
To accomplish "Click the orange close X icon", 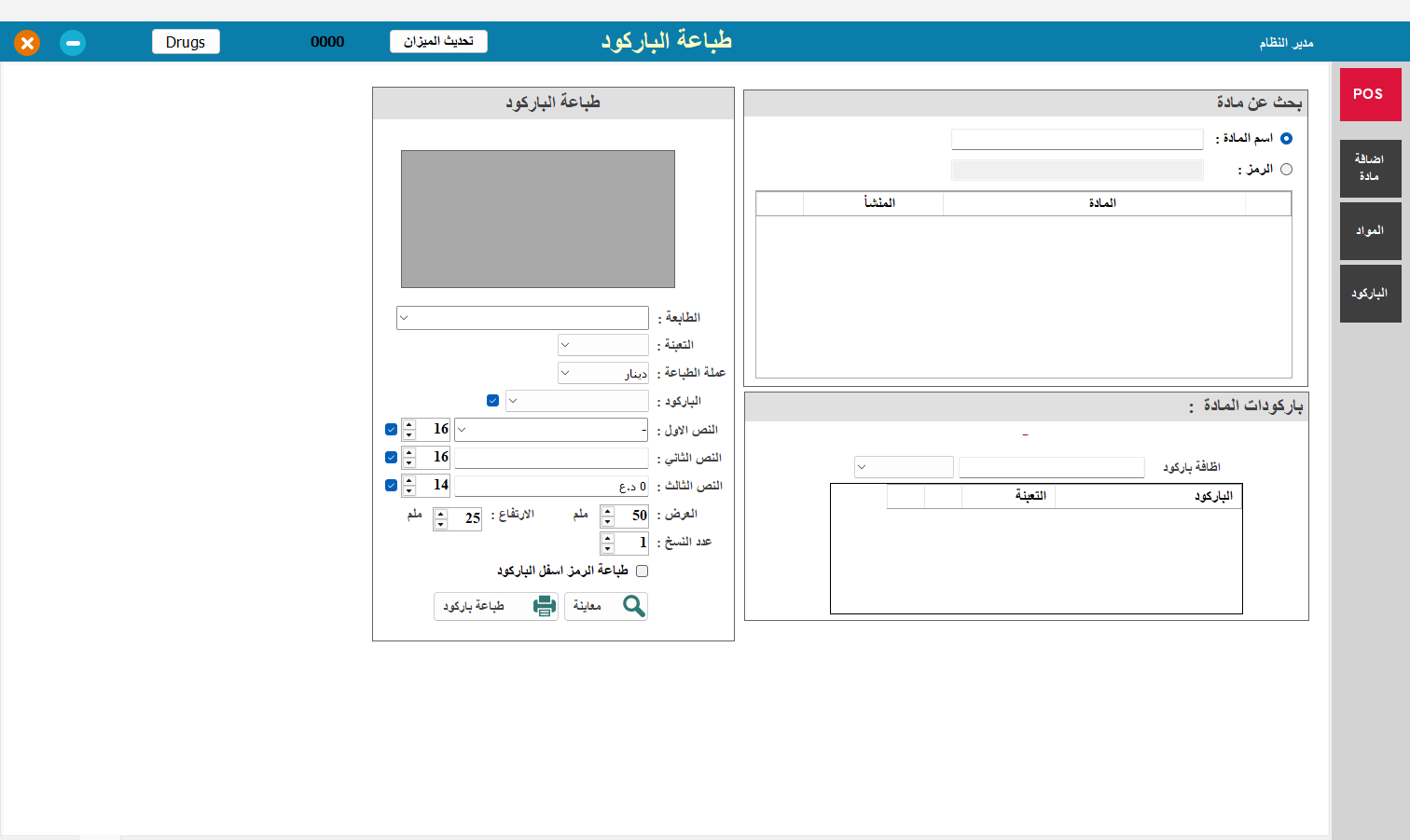I will [27, 43].
